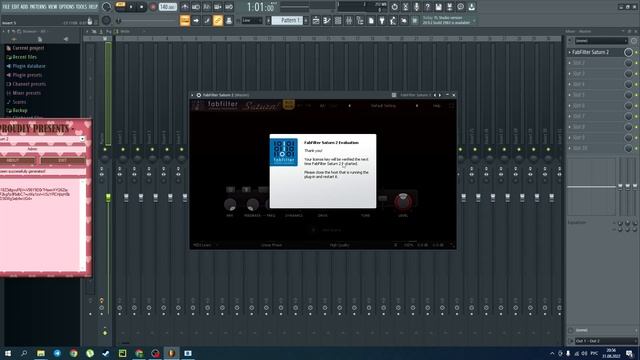The width and height of the screenshot is (640, 360).
Task: Open Telegram from the taskbar
Action: click(x=57, y=353)
